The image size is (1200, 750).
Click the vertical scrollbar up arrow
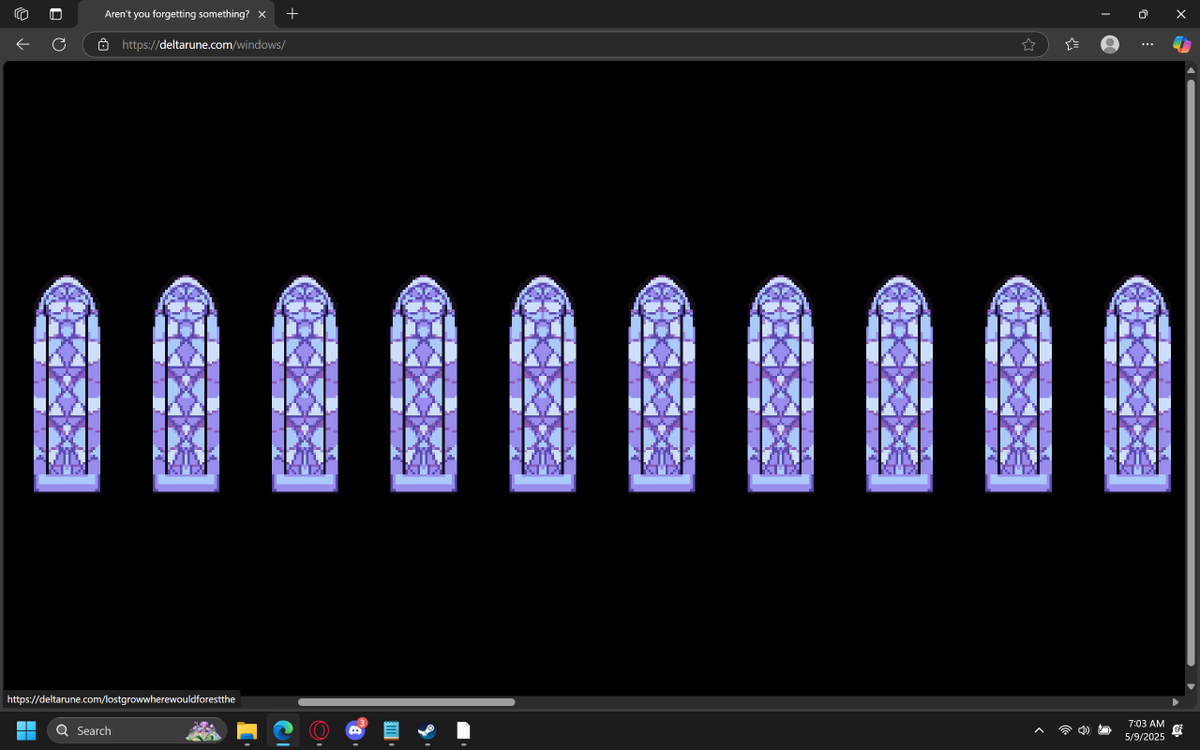pyautogui.click(x=1190, y=69)
